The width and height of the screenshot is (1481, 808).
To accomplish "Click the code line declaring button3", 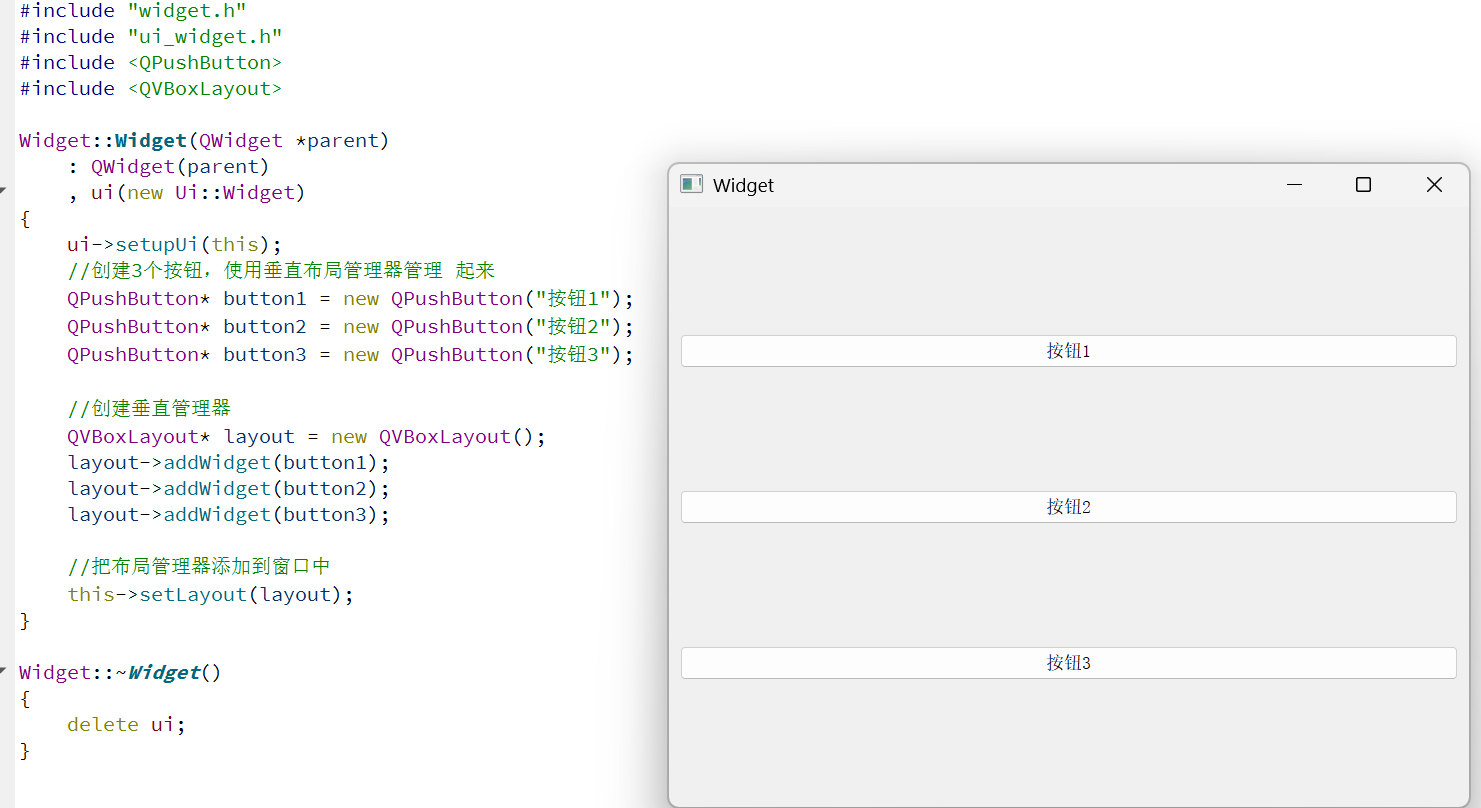I will point(351,354).
